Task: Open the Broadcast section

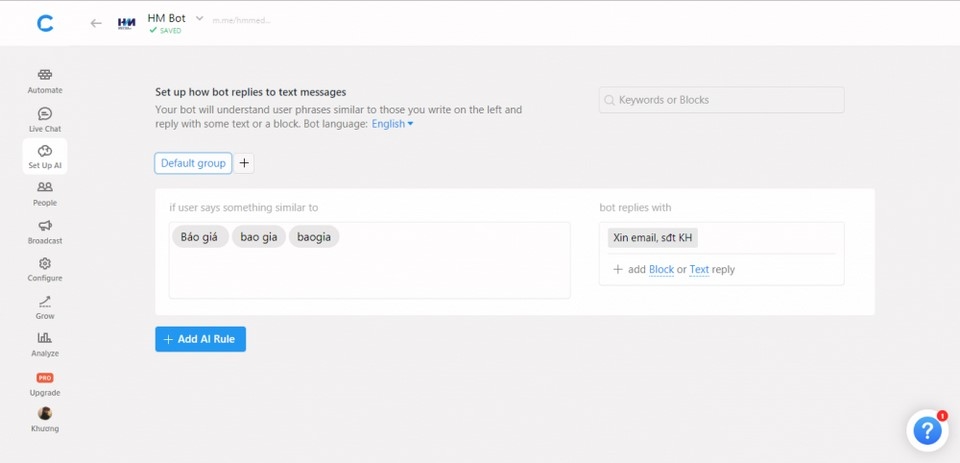Action: pyautogui.click(x=45, y=232)
